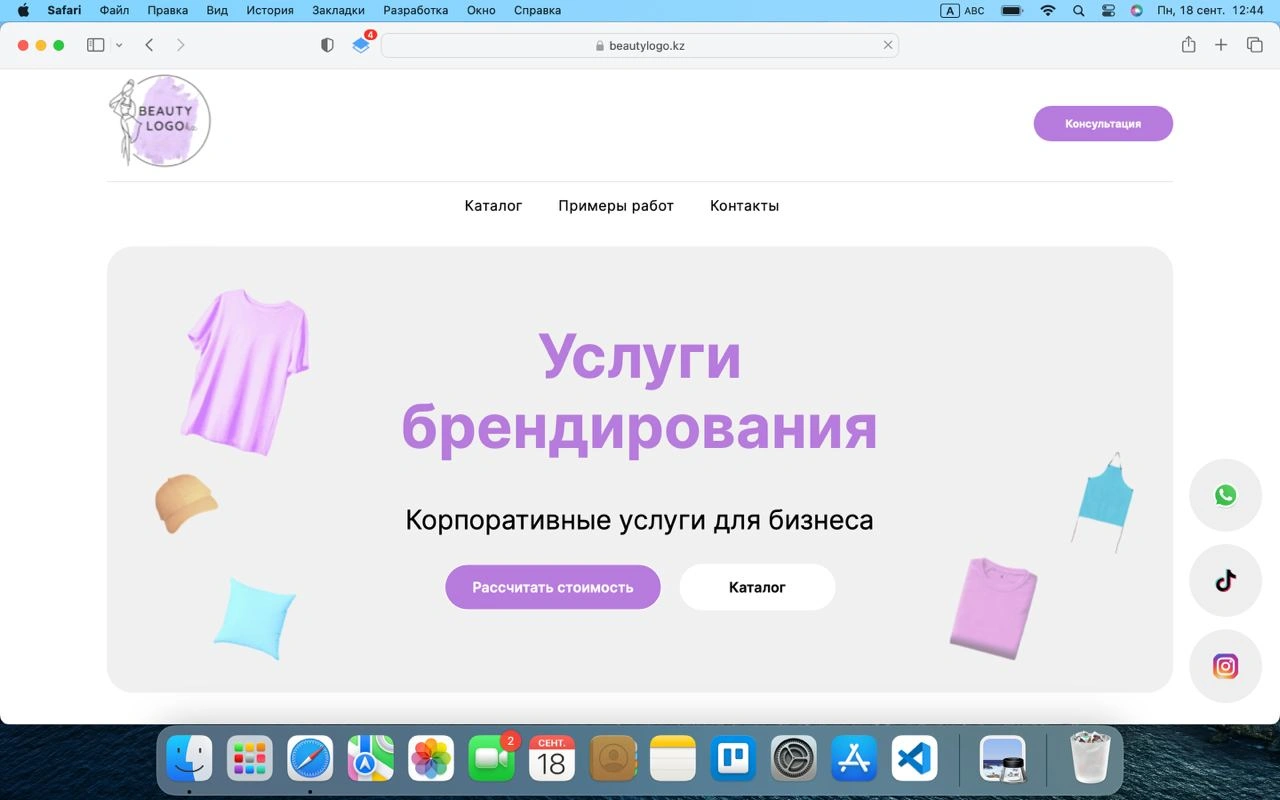Open the Закладки menu
The height and width of the screenshot is (800, 1280).
click(x=338, y=11)
